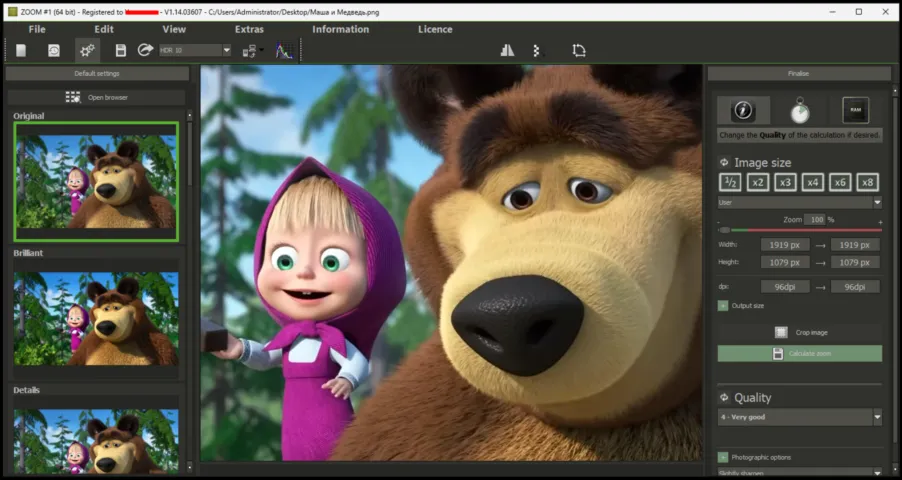Open the Information menu
Image resolution: width=902 pixels, height=480 pixels.
click(x=341, y=29)
